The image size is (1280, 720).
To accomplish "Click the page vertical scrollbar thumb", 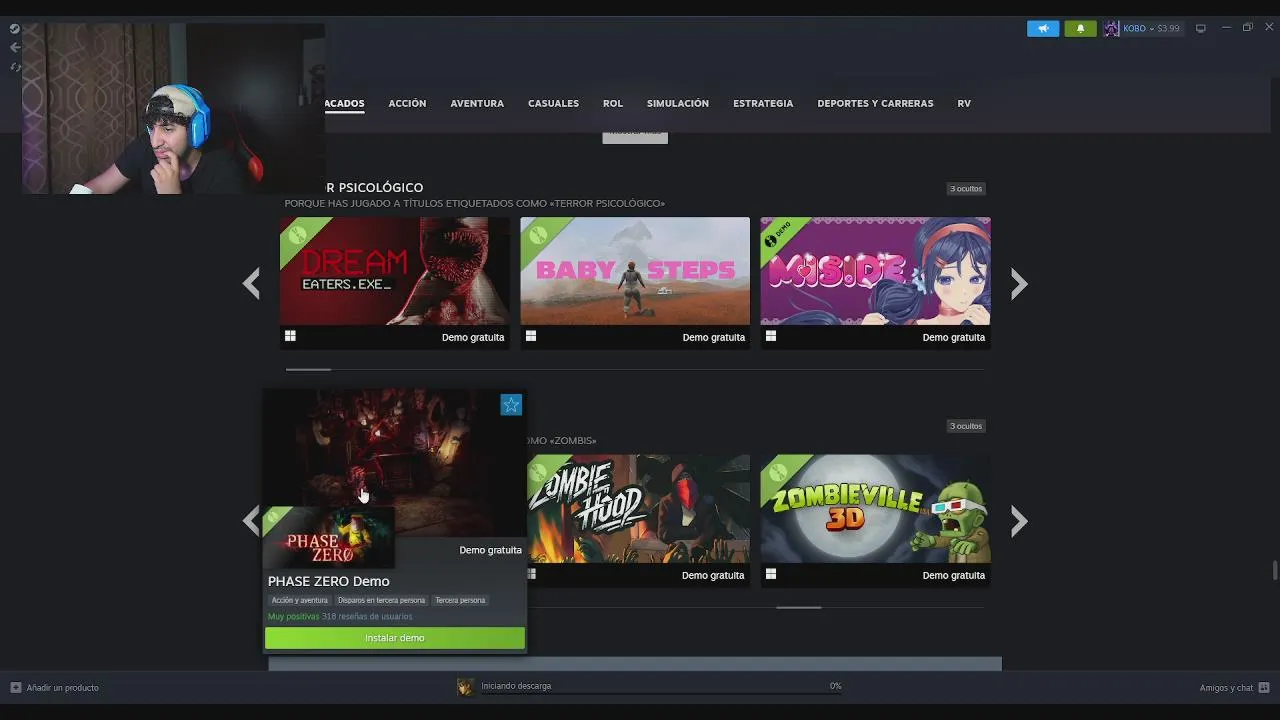I will pyautogui.click(x=1274, y=570).
